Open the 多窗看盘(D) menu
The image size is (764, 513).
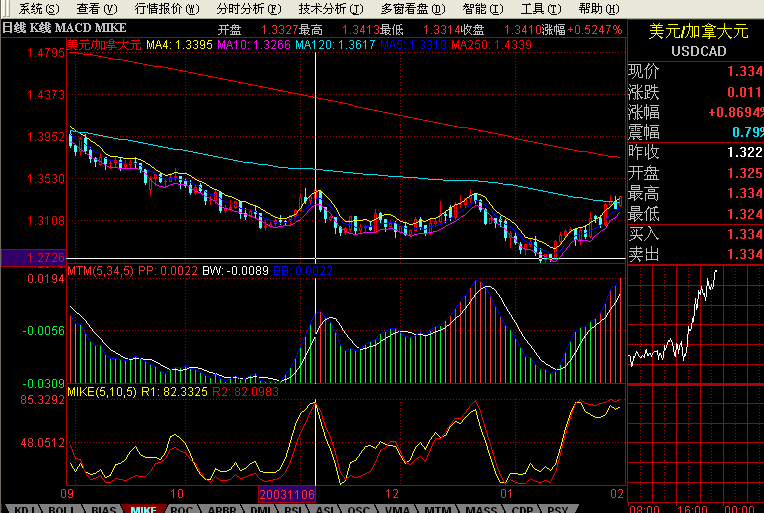(413, 9)
